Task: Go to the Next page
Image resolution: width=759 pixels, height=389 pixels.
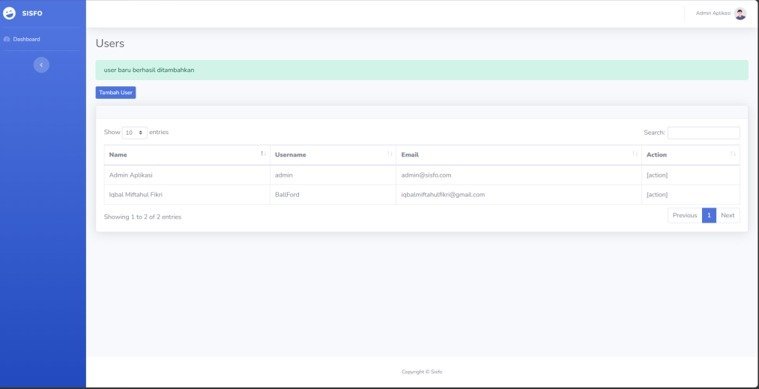Action: pos(728,215)
